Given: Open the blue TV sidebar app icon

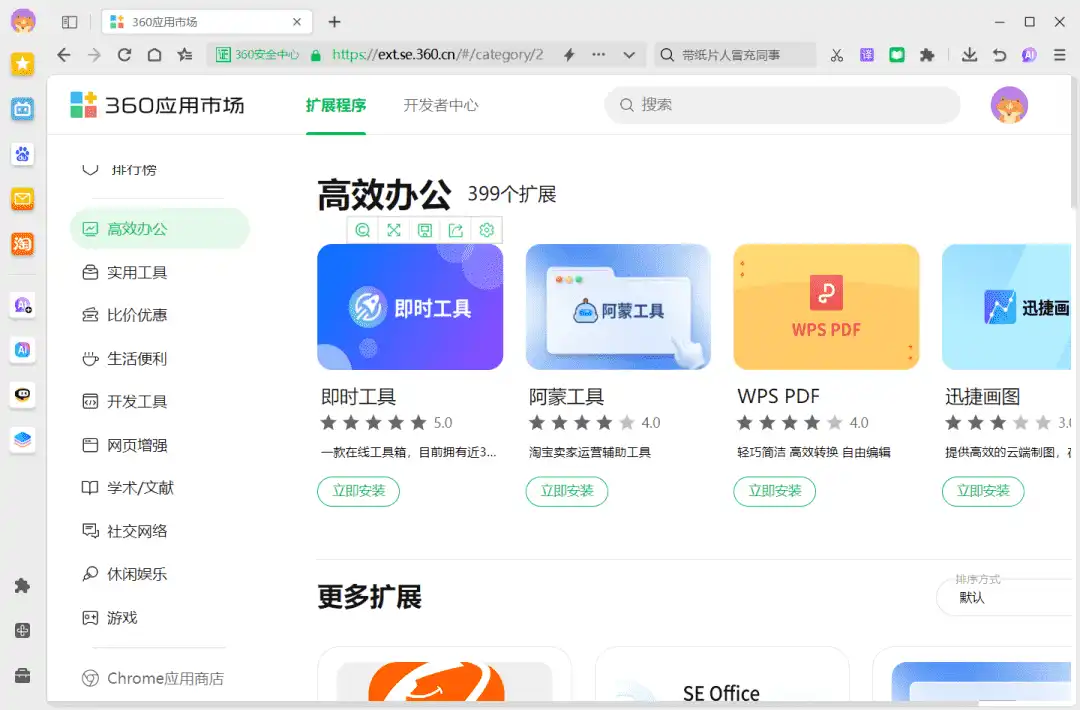Looking at the screenshot, I should coord(23,109).
